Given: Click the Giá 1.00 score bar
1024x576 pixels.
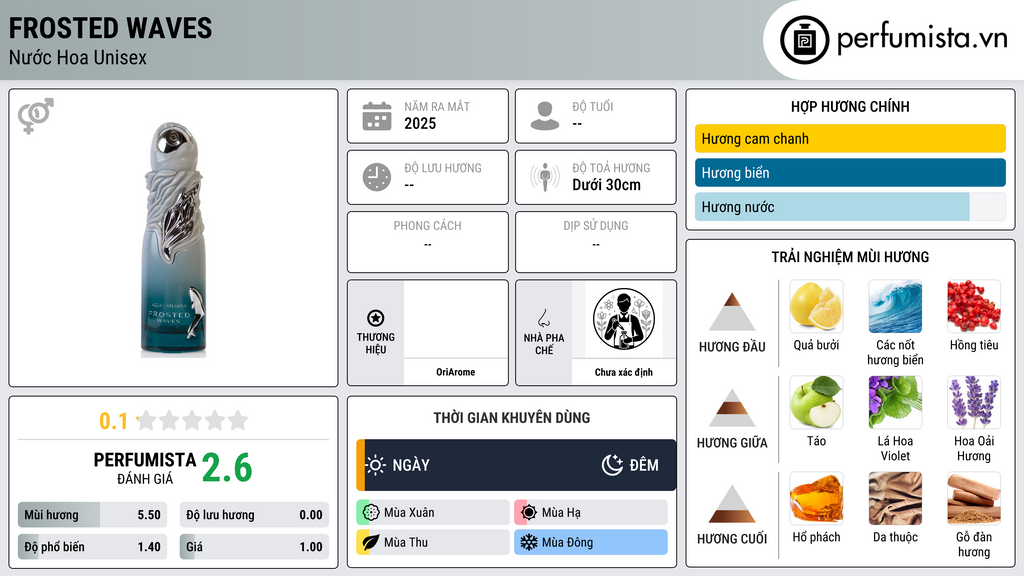Looking at the screenshot, I should click(254, 547).
